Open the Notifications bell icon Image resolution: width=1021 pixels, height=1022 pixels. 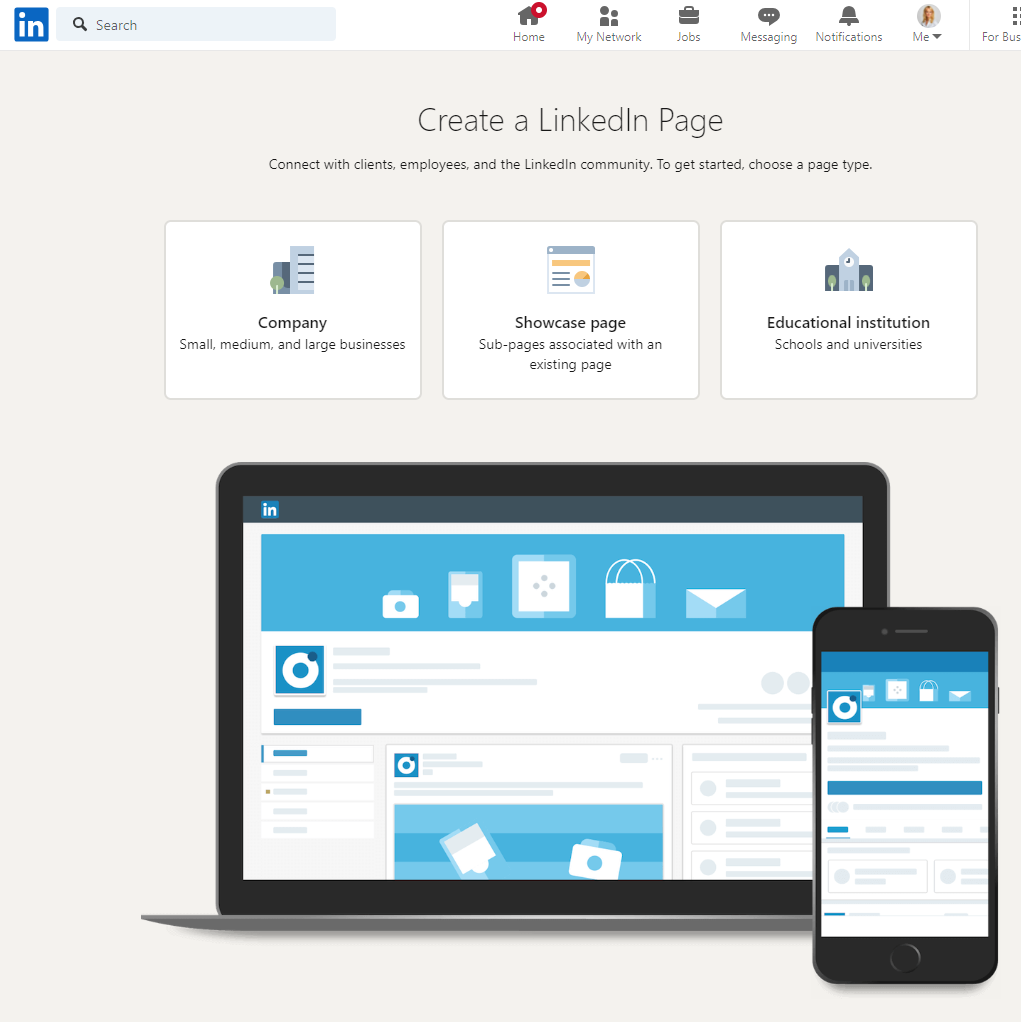click(848, 16)
